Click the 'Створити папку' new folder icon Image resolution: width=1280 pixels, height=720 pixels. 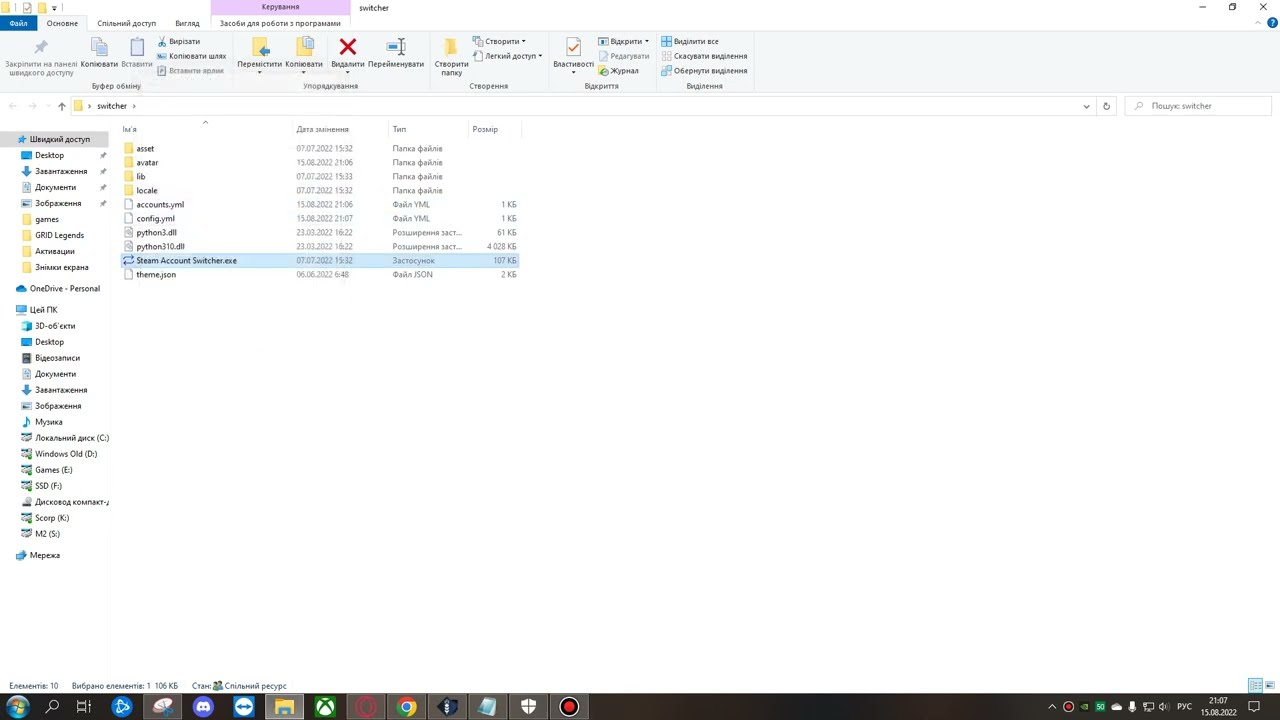pos(451,47)
